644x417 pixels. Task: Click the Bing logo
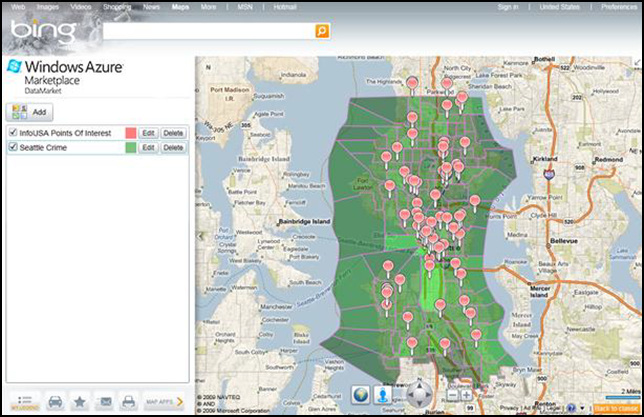[44, 31]
